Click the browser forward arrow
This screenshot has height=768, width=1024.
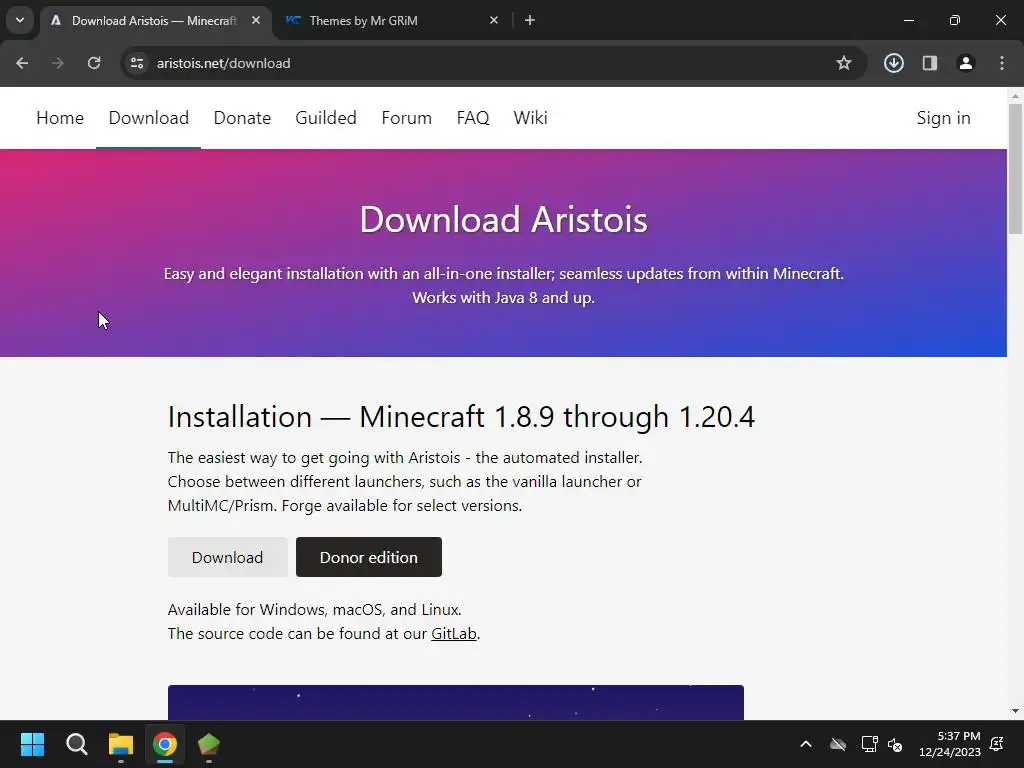[58, 63]
